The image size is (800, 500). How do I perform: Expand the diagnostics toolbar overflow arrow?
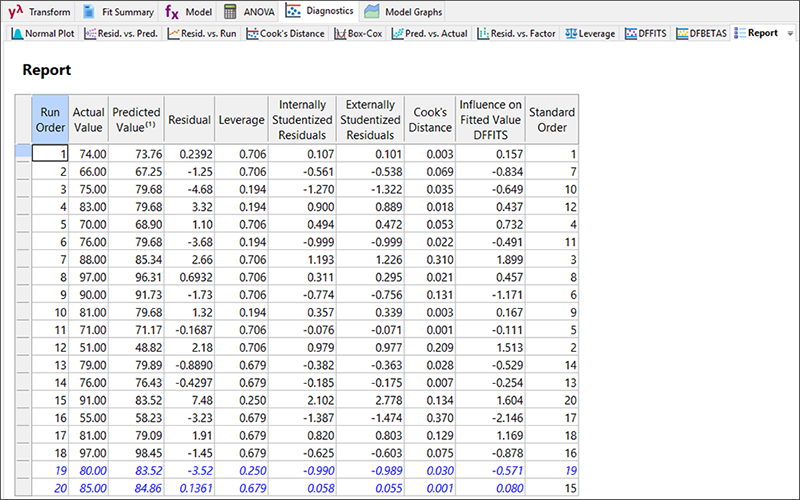790,33
